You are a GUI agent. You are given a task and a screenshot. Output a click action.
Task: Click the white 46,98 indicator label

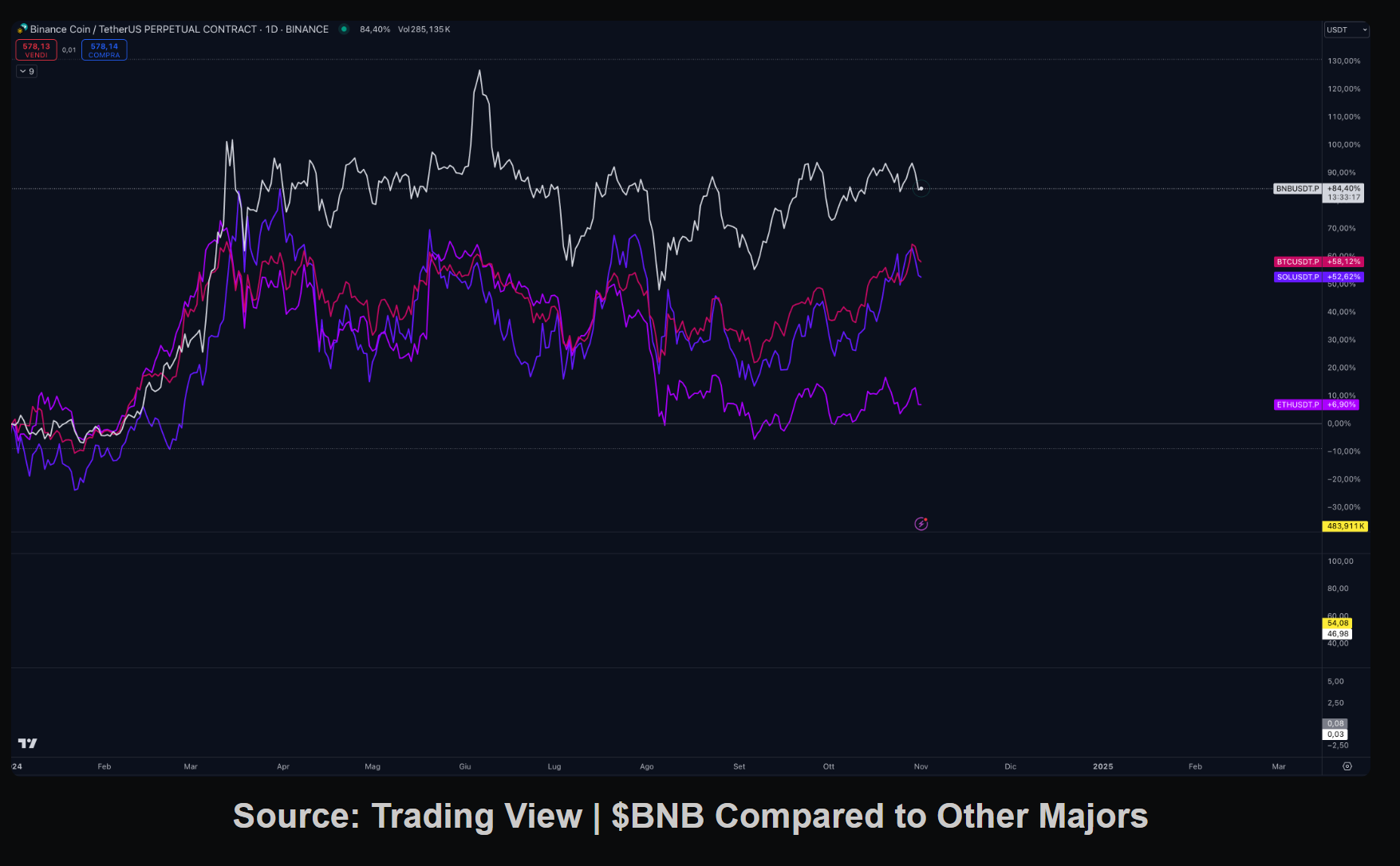(1338, 634)
